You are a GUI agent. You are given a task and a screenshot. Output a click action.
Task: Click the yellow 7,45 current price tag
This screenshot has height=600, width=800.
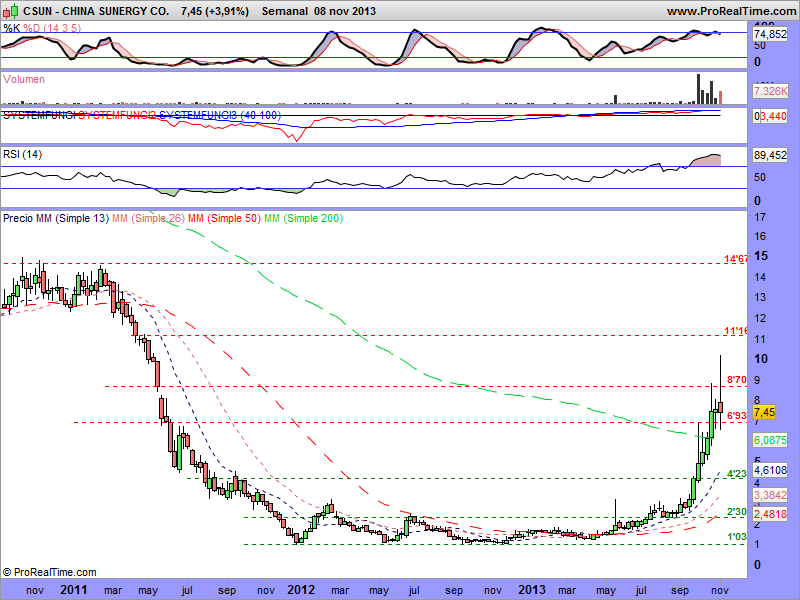[x=764, y=412]
